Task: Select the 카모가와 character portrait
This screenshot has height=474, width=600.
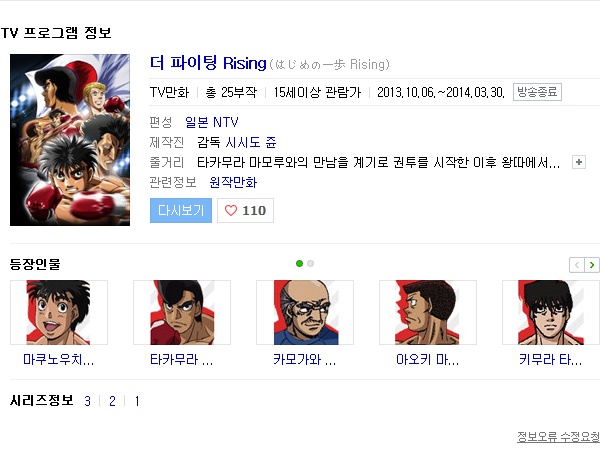Action: click(305, 312)
